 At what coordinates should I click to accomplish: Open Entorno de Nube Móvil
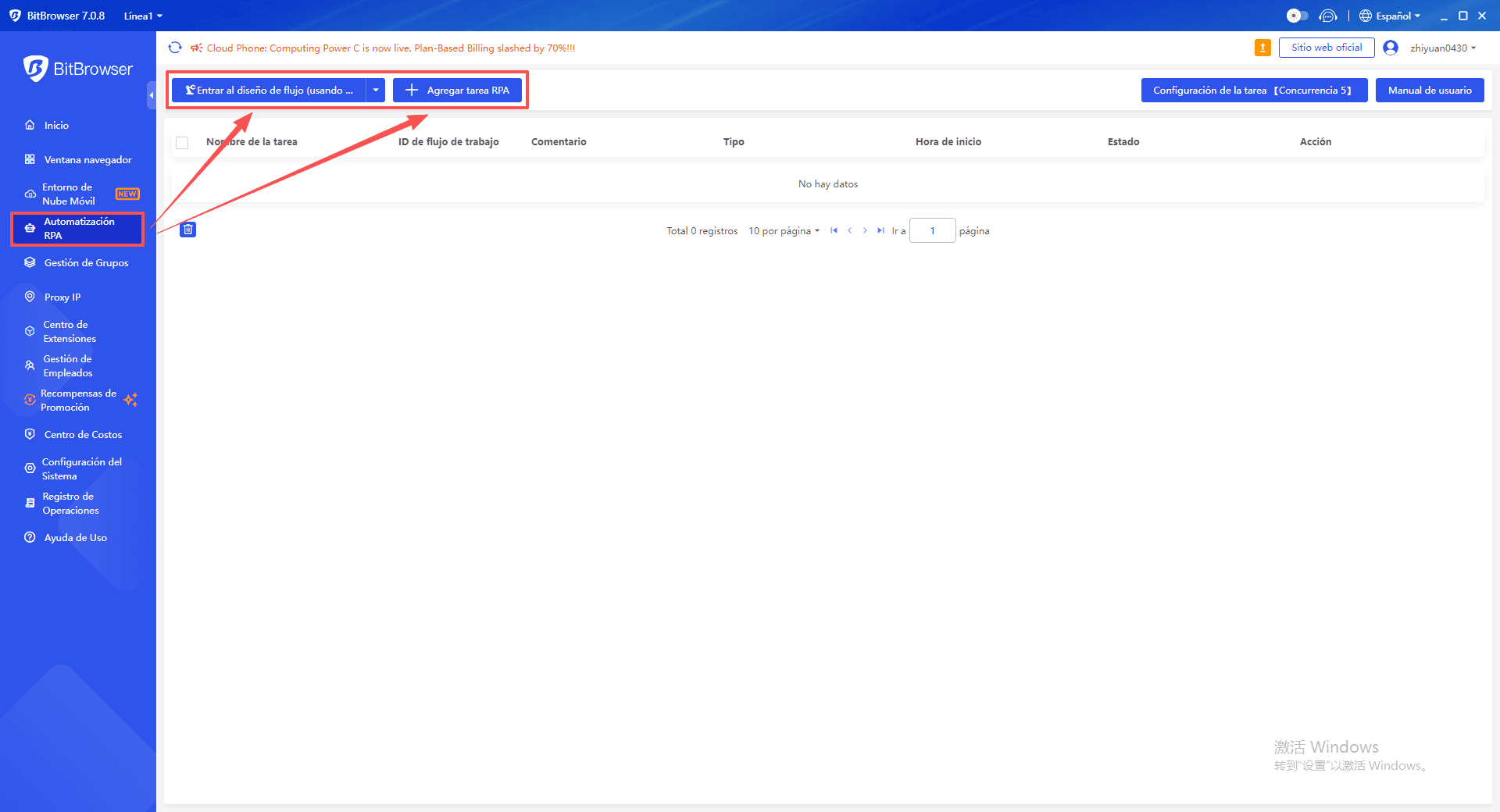[x=70, y=194]
